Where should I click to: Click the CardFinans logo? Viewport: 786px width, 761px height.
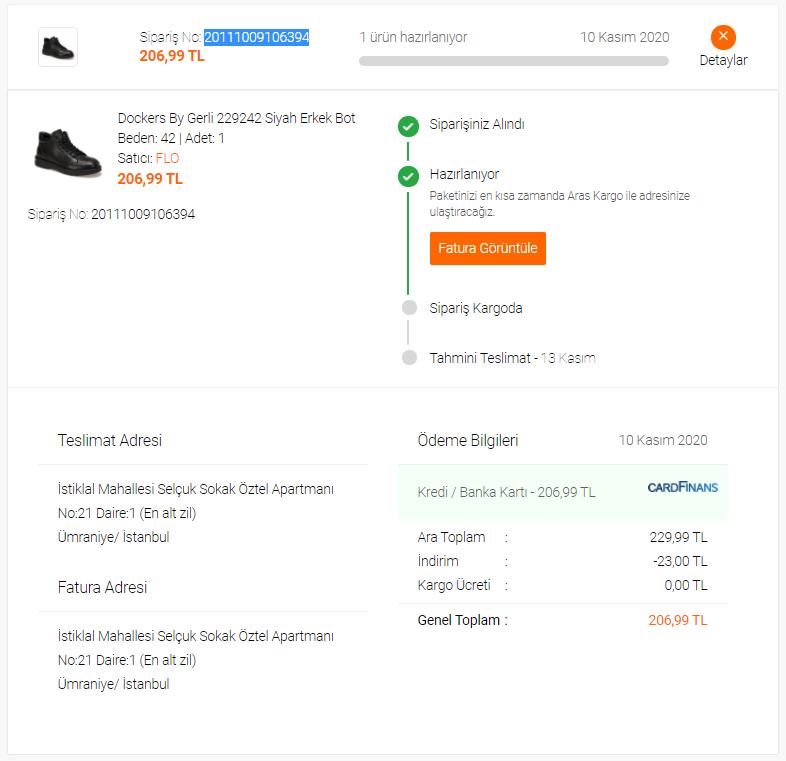pyautogui.click(x=682, y=487)
